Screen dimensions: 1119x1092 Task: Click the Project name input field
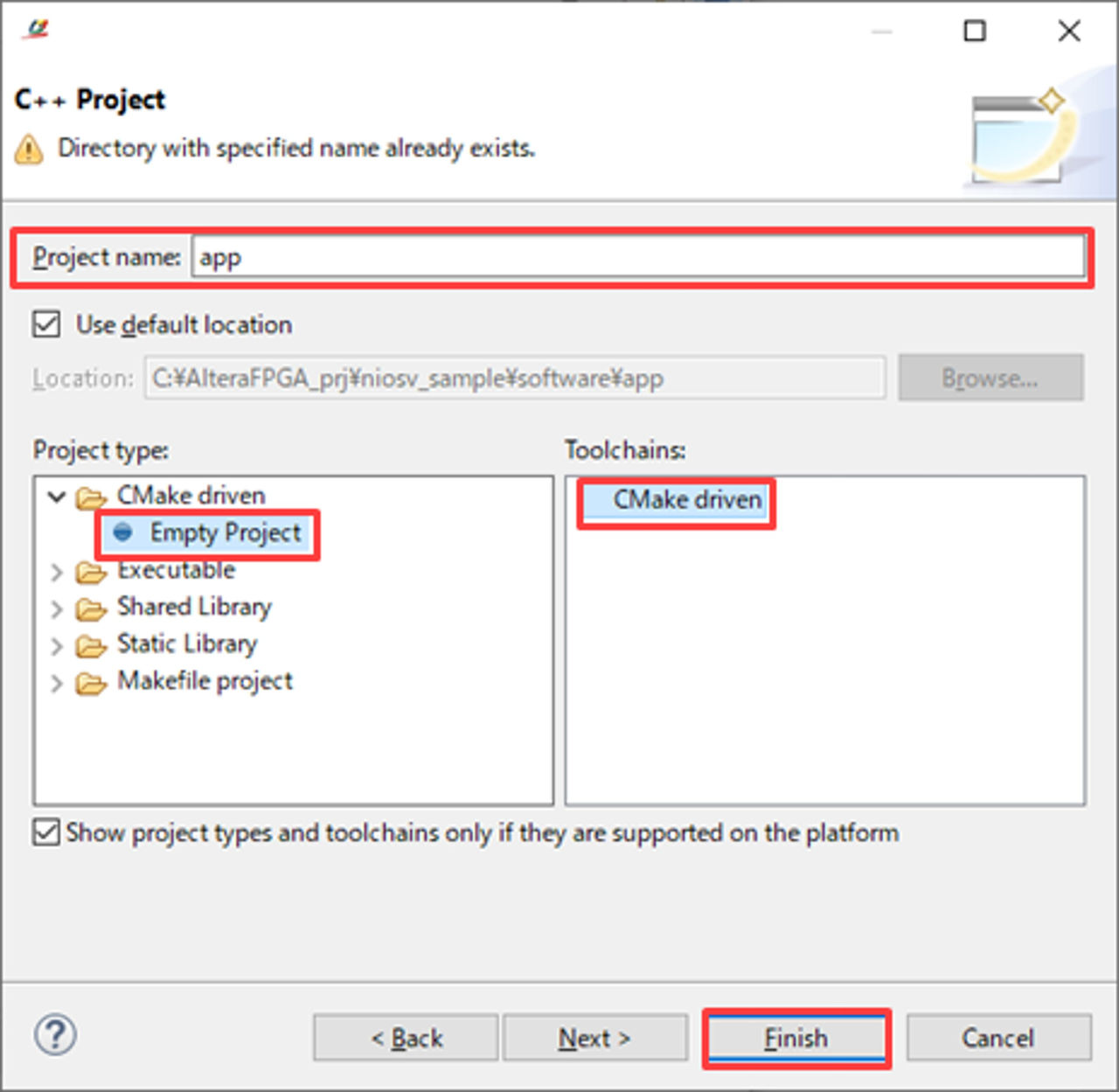click(638, 258)
